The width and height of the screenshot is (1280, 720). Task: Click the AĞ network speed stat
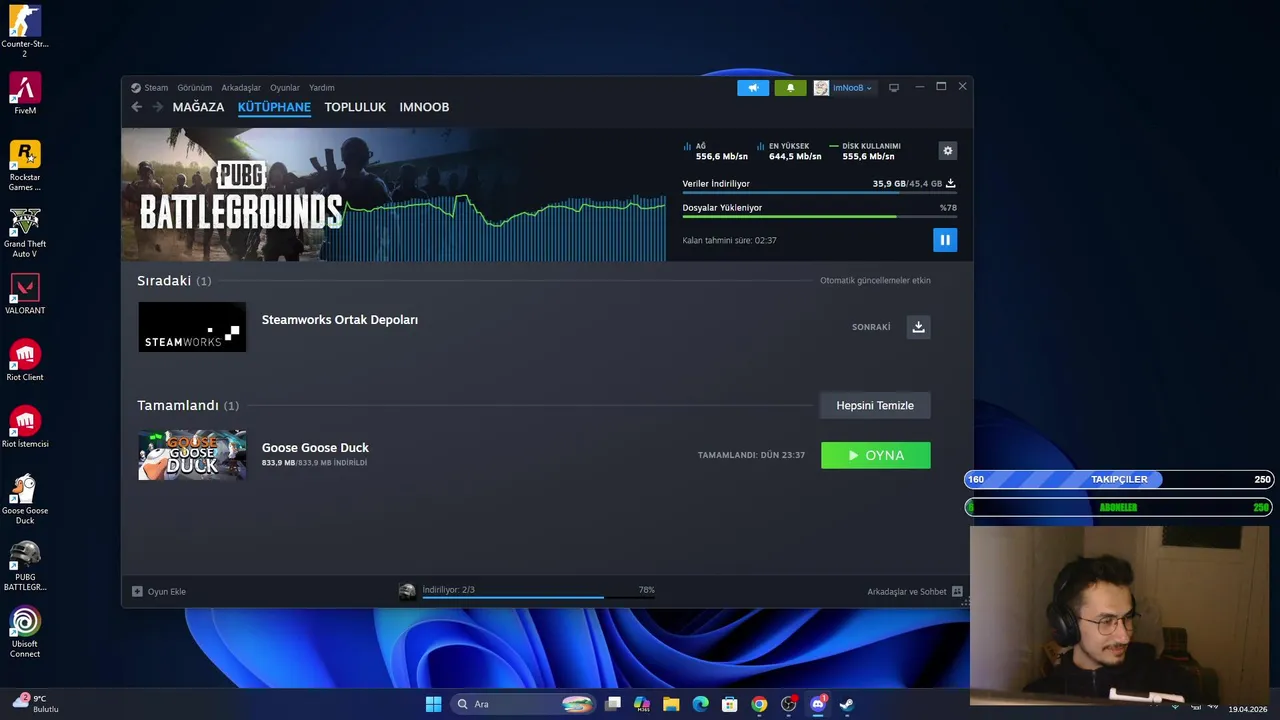tap(716, 151)
